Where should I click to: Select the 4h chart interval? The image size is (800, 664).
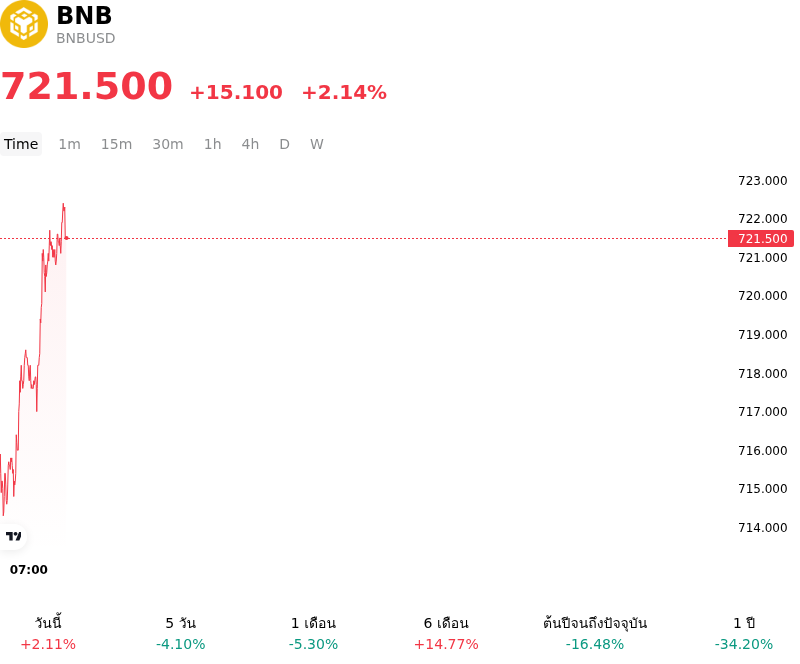pyautogui.click(x=250, y=144)
